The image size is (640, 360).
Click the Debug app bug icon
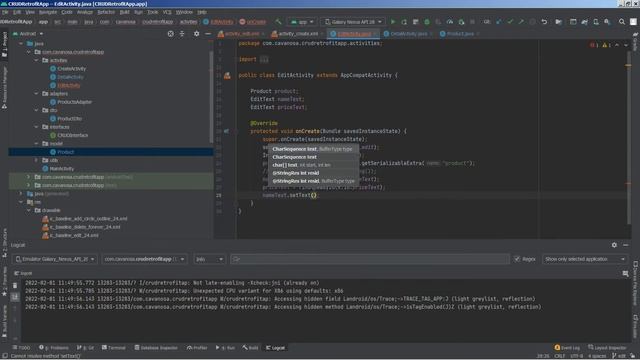click(x=427, y=22)
